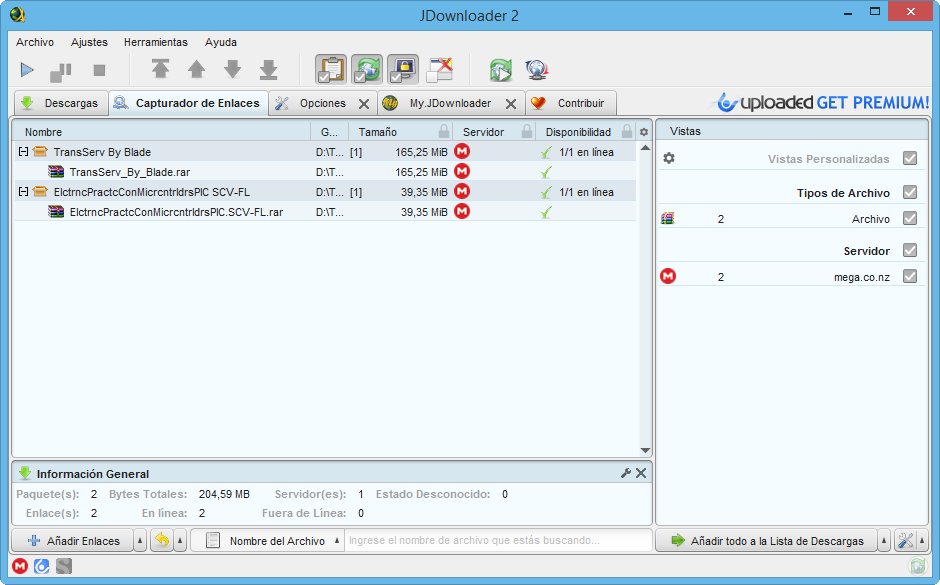
Task: Pause downloads using the toolbar pause icon
Action: [x=61, y=71]
